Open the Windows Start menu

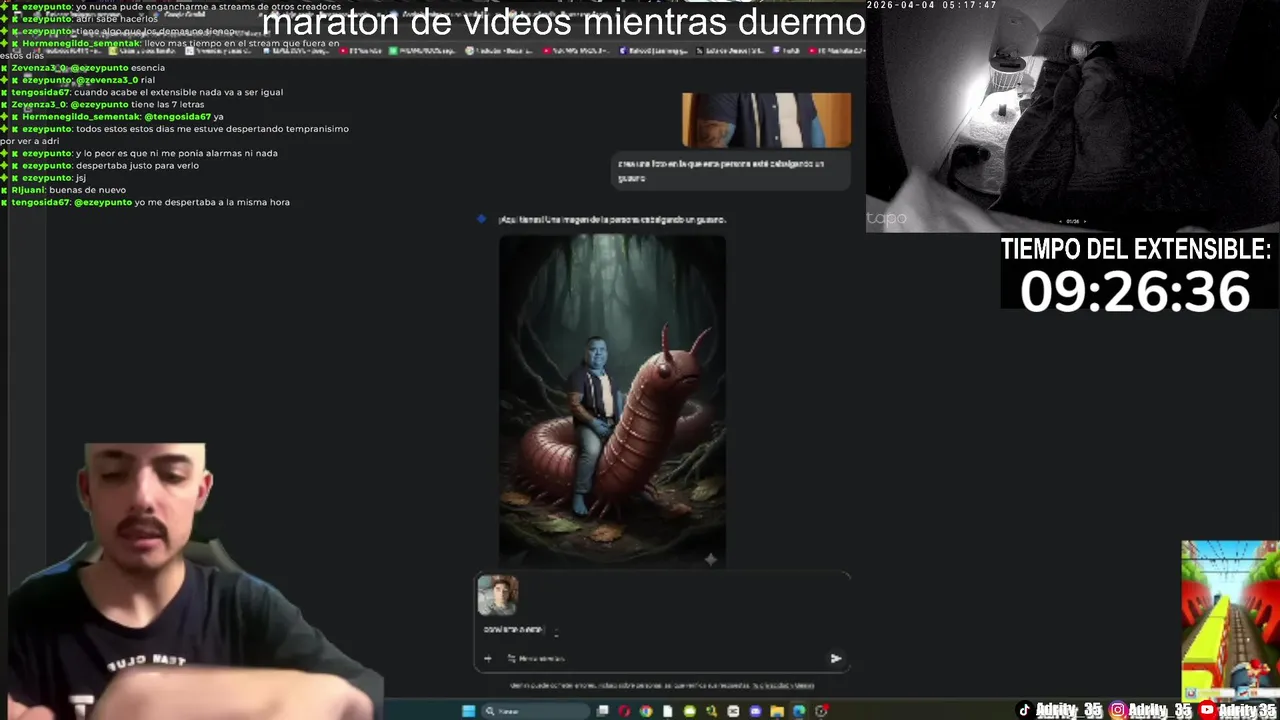pos(468,711)
